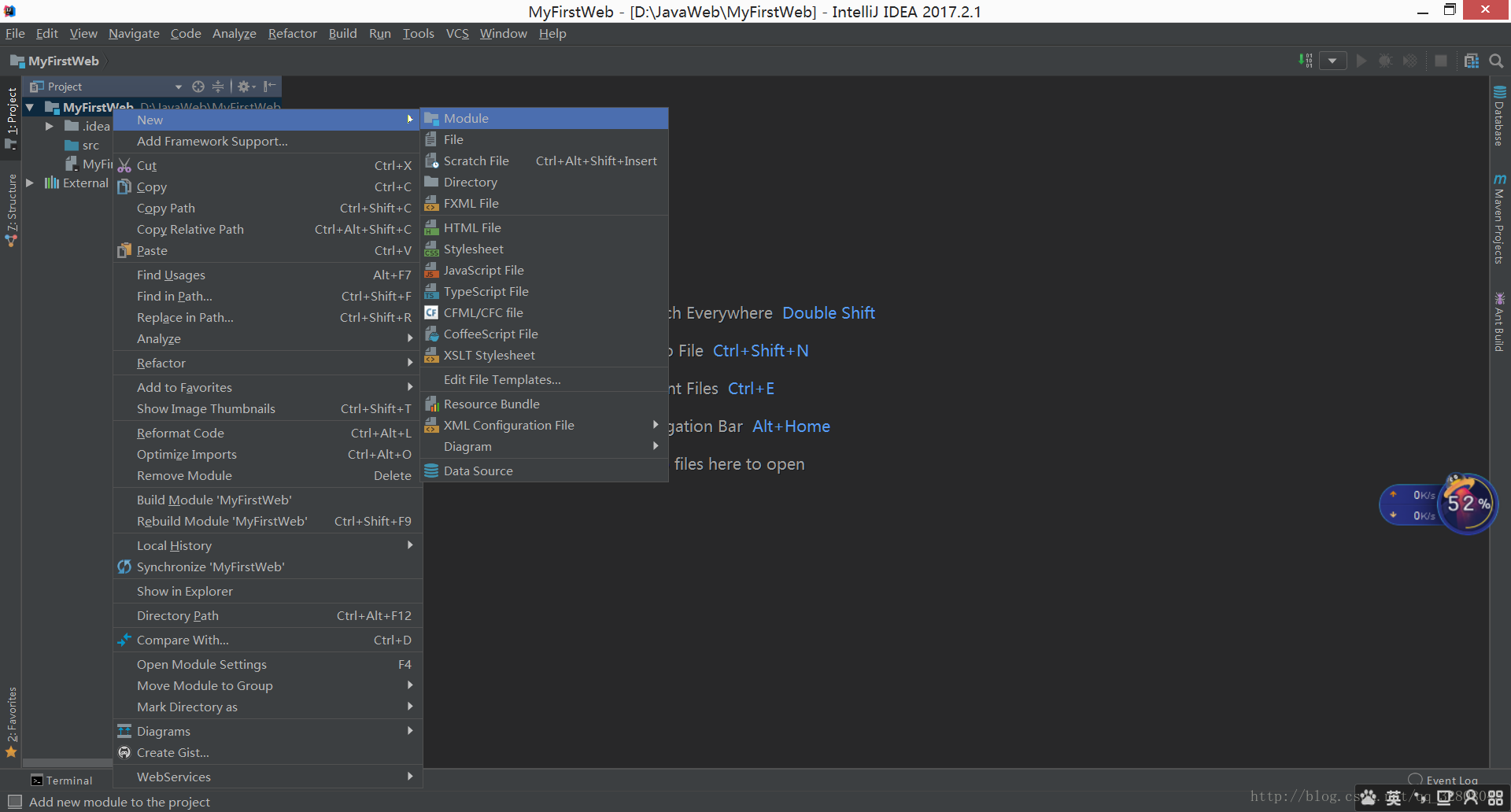The image size is (1511, 812).
Task: Open the Navigate menu
Action: click(x=134, y=33)
